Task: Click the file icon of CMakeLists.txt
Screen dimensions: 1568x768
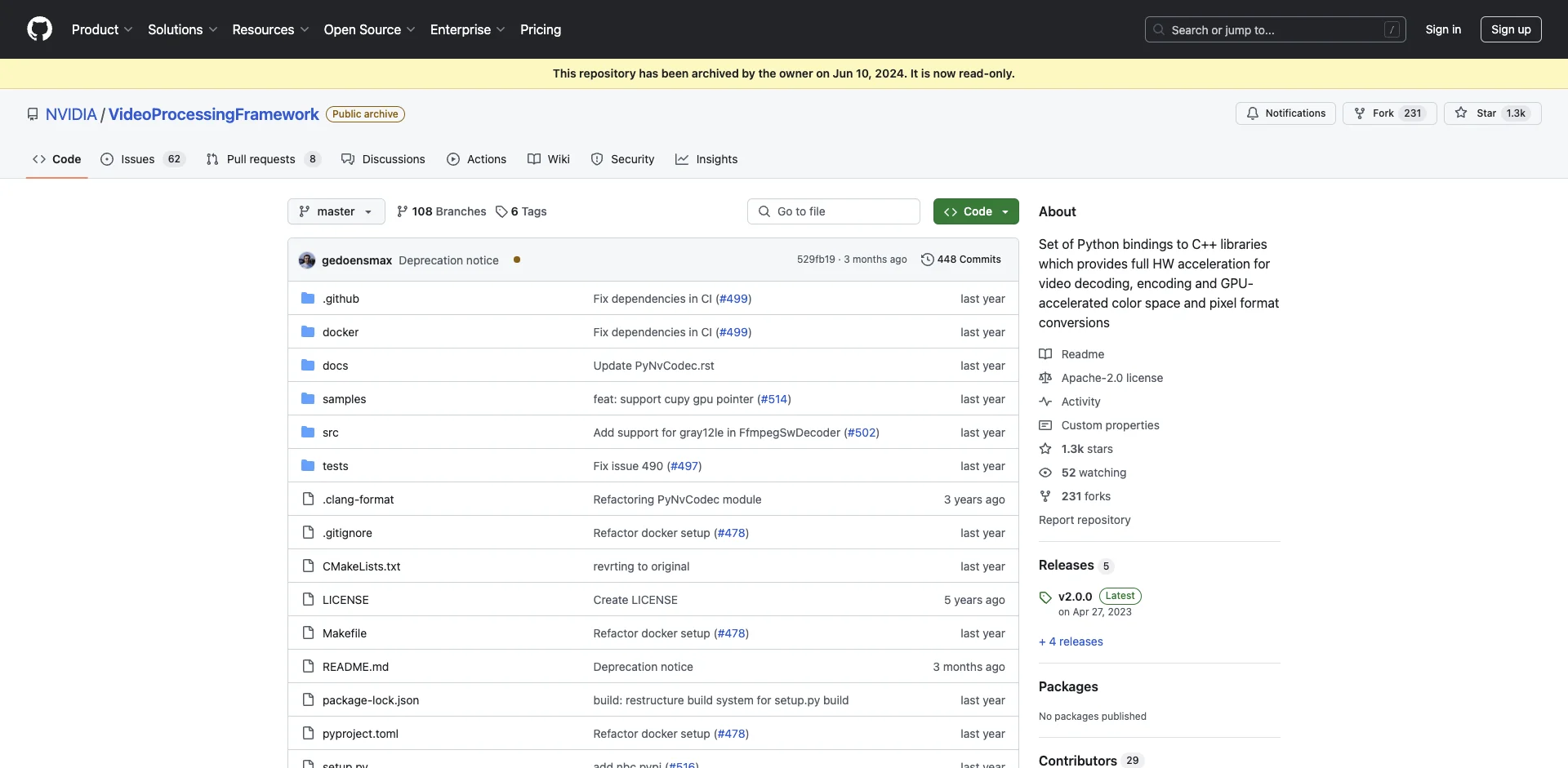Action: point(308,566)
